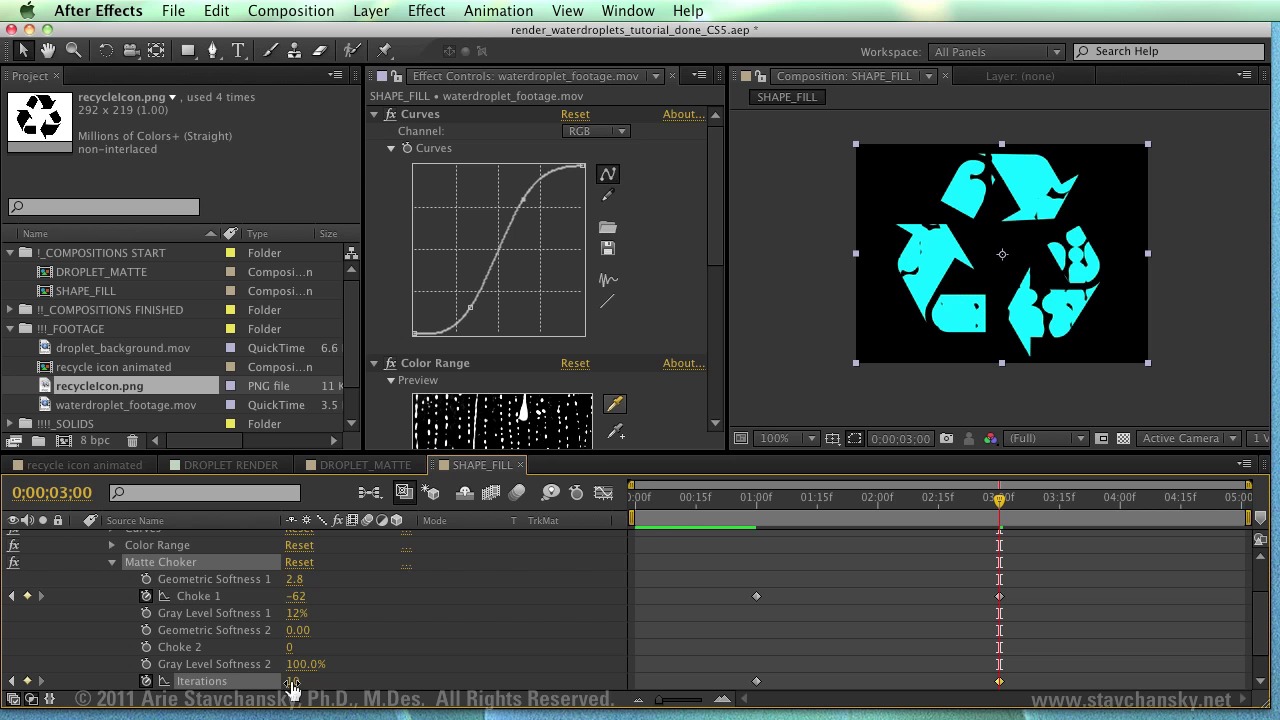Open the Animation menu
This screenshot has width=1280, height=720.
498,11
